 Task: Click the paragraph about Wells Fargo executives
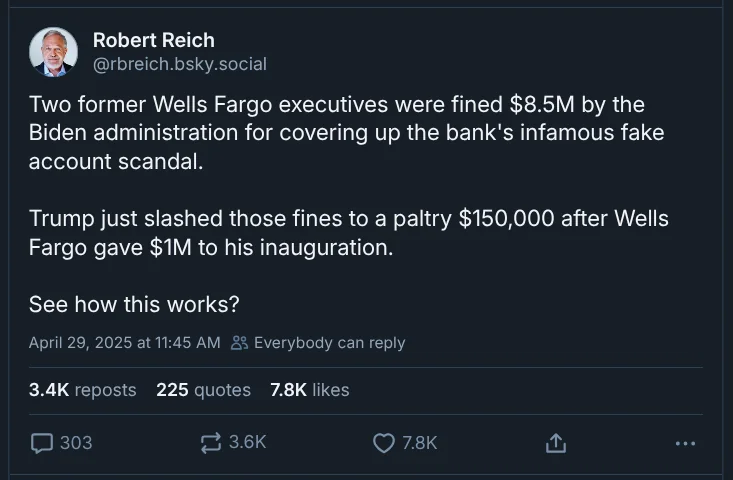pos(346,133)
